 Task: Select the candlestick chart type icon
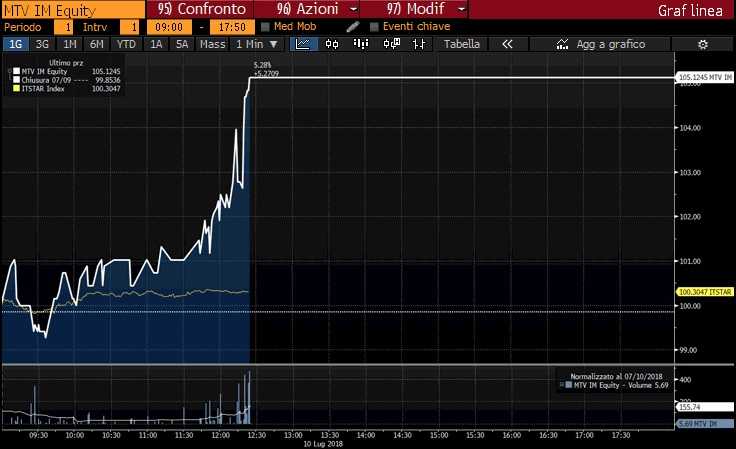pyautogui.click(x=332, y=44)
